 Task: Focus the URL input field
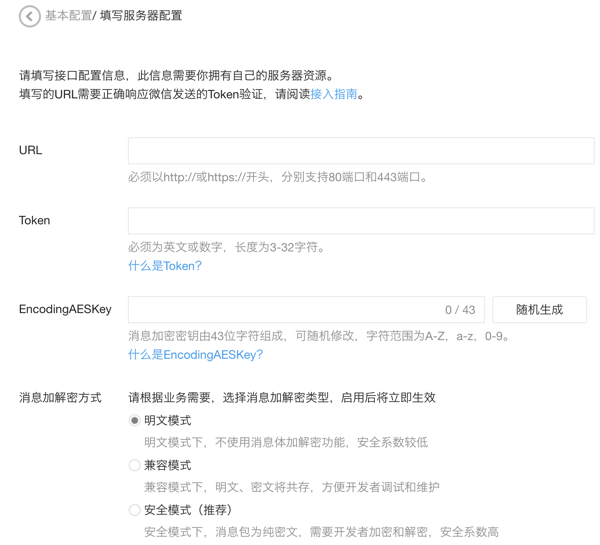pos(361,150)
